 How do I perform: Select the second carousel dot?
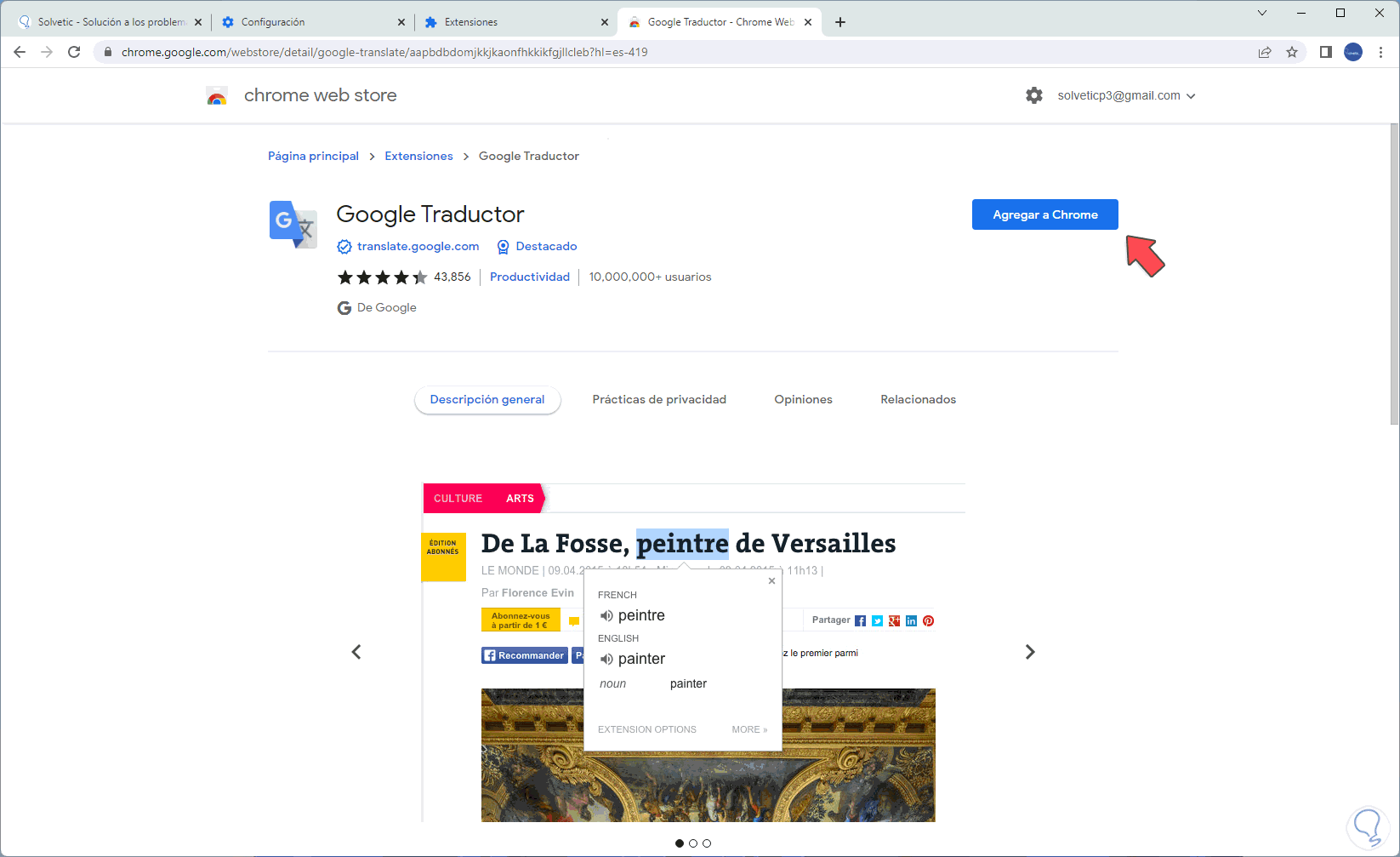click(693, 843)
